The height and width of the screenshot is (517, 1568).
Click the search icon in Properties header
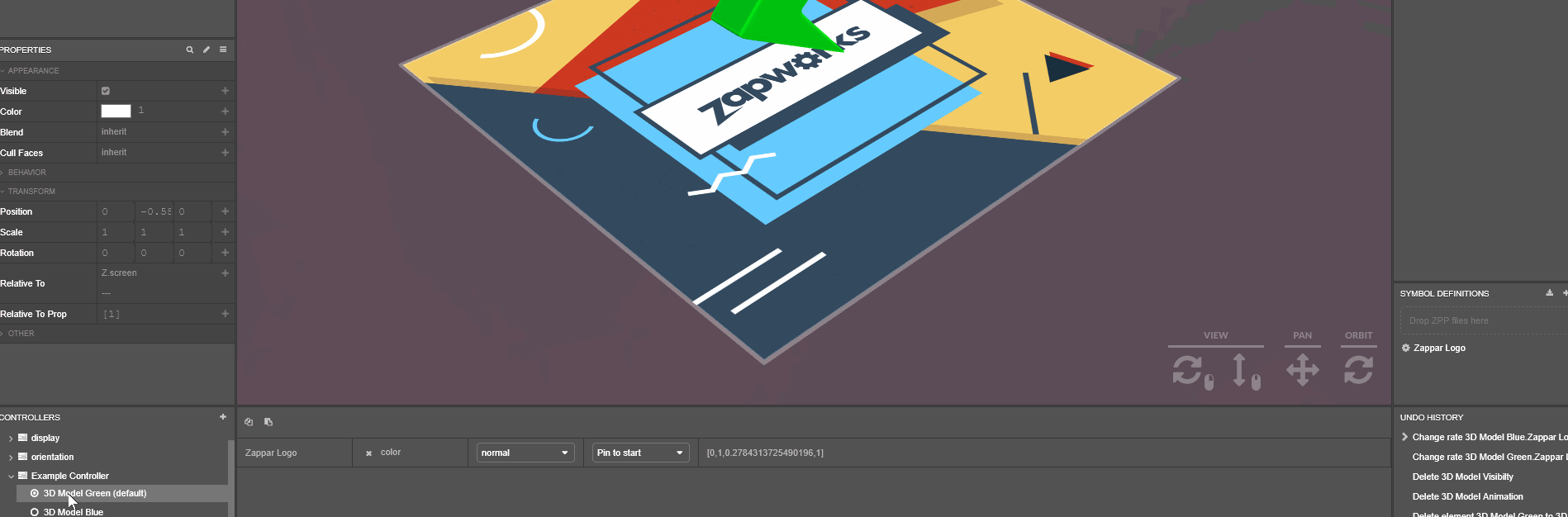coord(190,50)
